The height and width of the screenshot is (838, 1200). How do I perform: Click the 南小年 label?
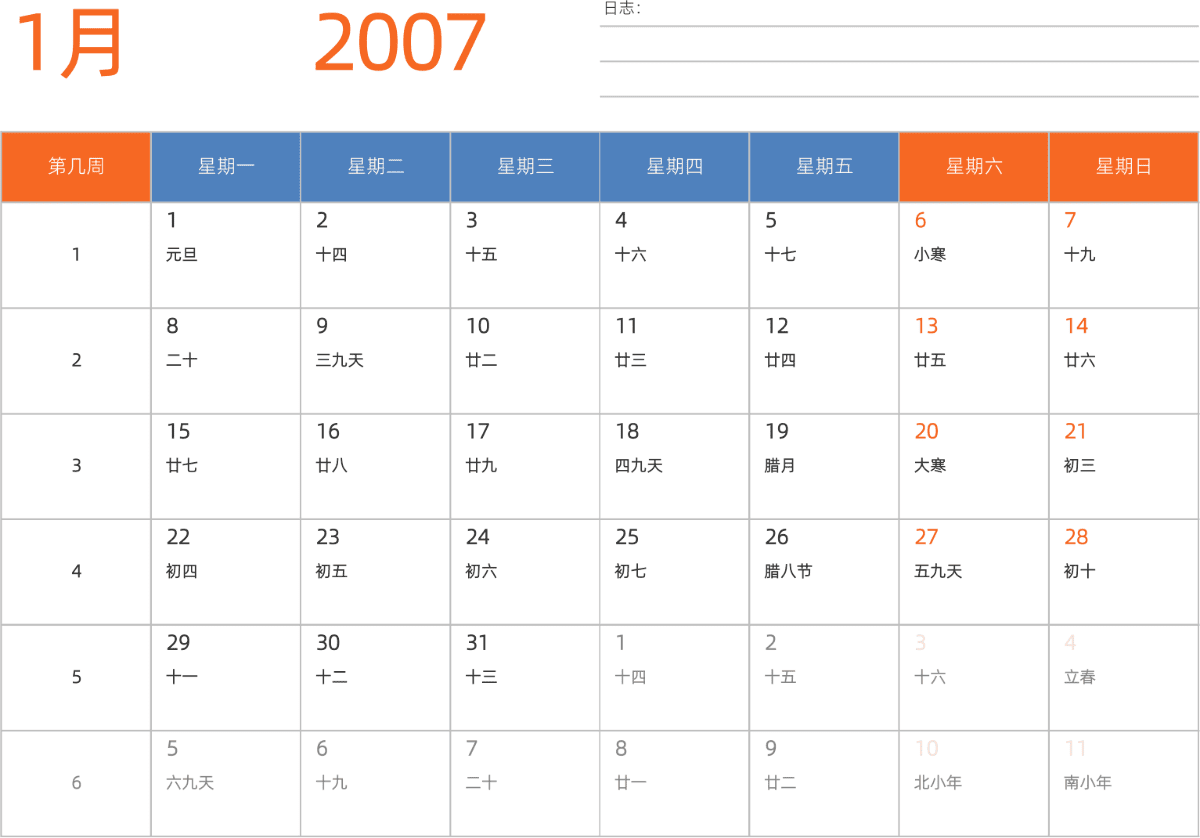[x=1088, y=783]
